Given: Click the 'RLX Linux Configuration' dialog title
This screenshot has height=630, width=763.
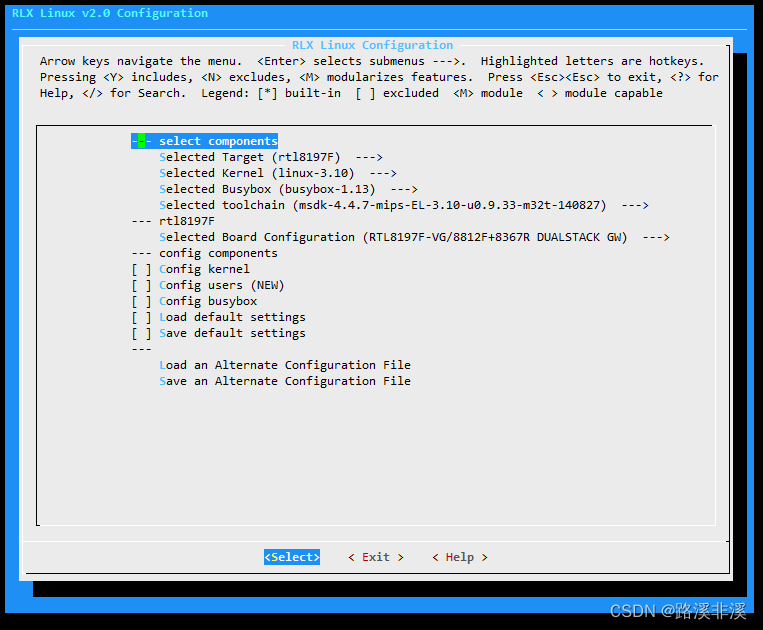Looking at the screenshot, I should click(x=372, y=45).
